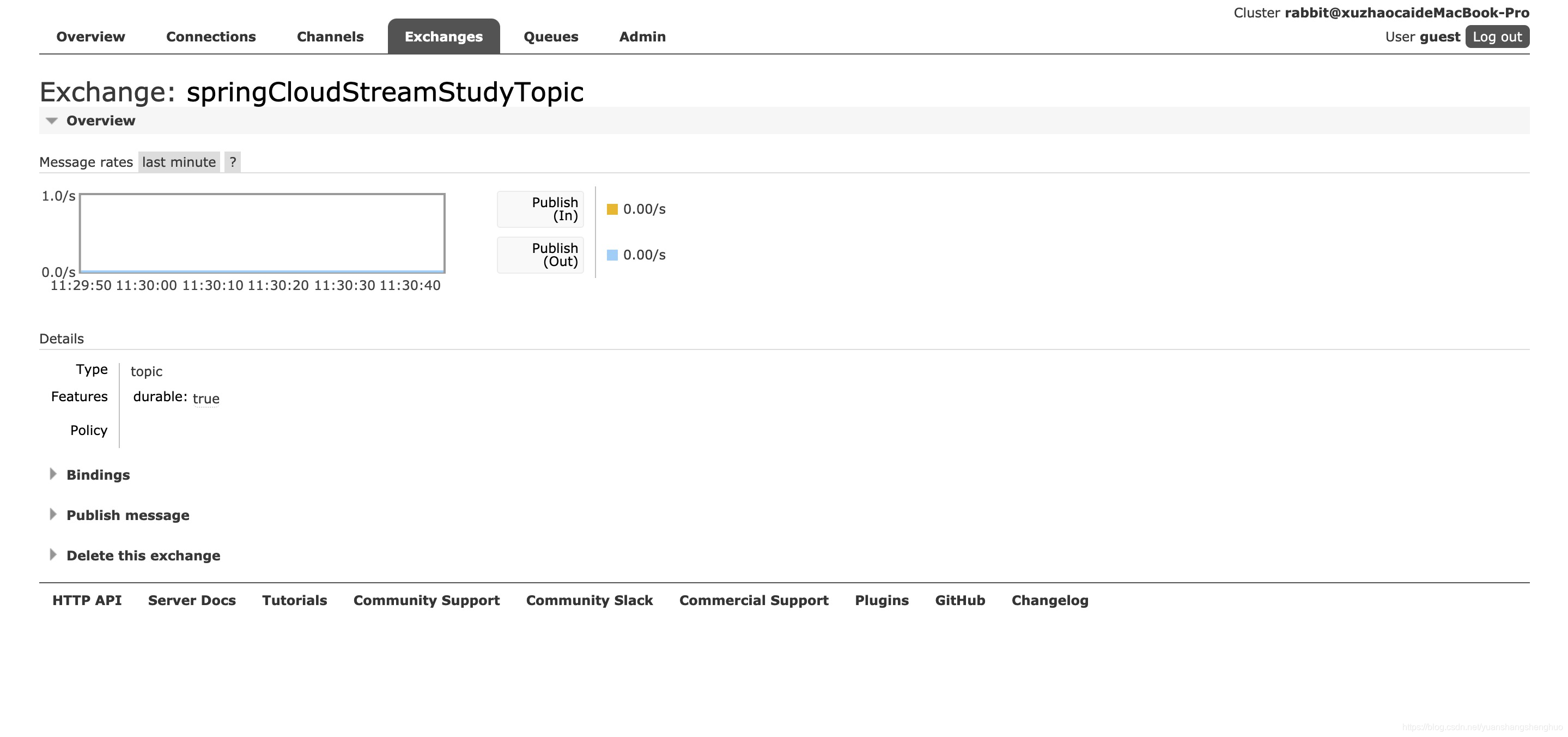Toggle the last minute message rate view
The width and height of the screenshot is (1568, 737).
[178, 161]
